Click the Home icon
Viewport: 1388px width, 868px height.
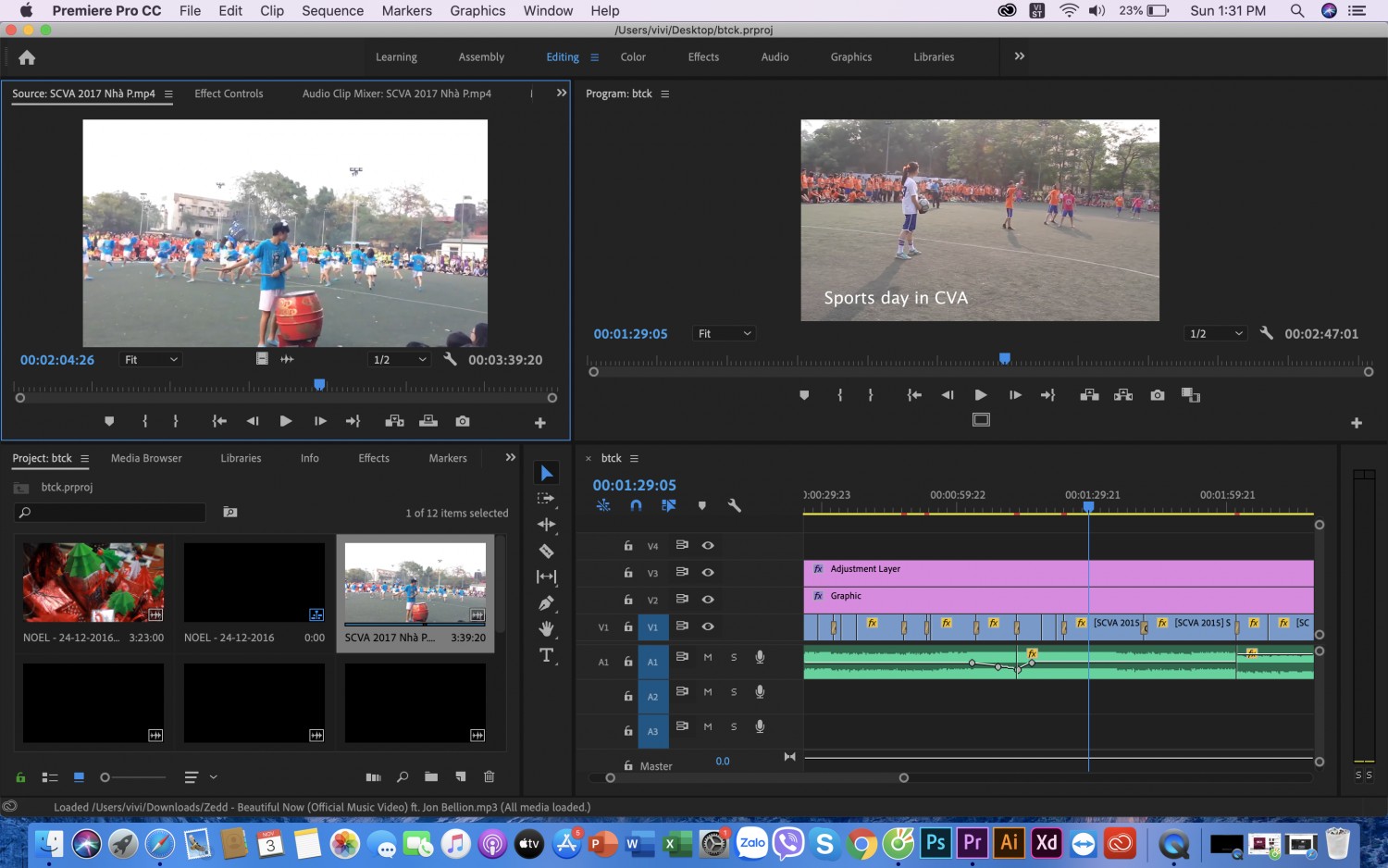point(27,57)
